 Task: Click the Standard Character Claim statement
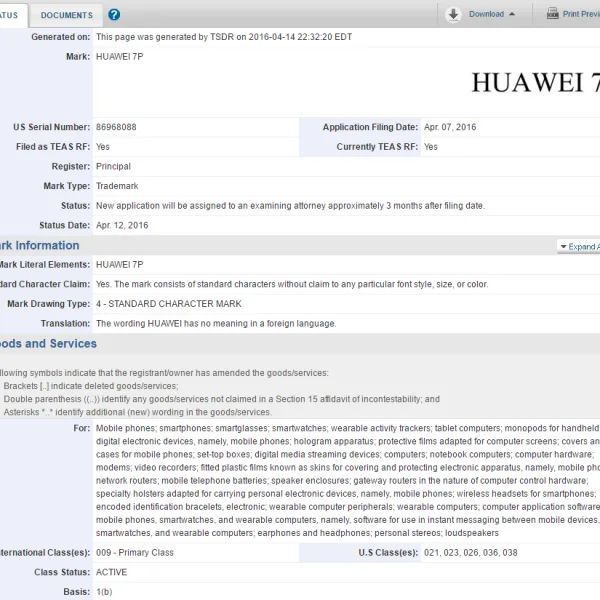point(292,284)
